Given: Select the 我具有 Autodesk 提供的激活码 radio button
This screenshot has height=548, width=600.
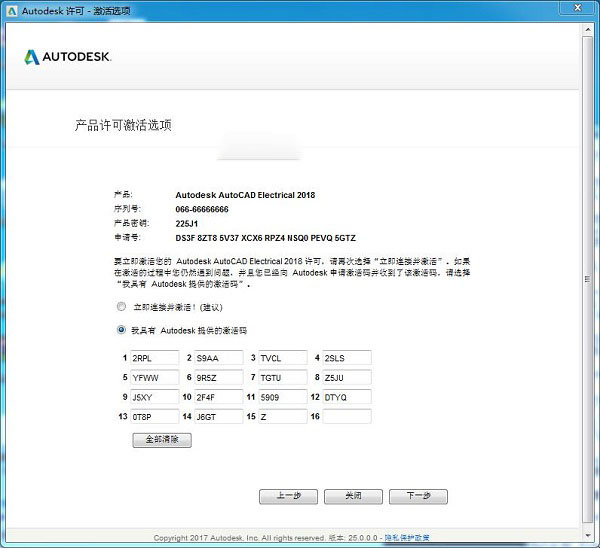Looking at the screenshot, I should [121, 329].
